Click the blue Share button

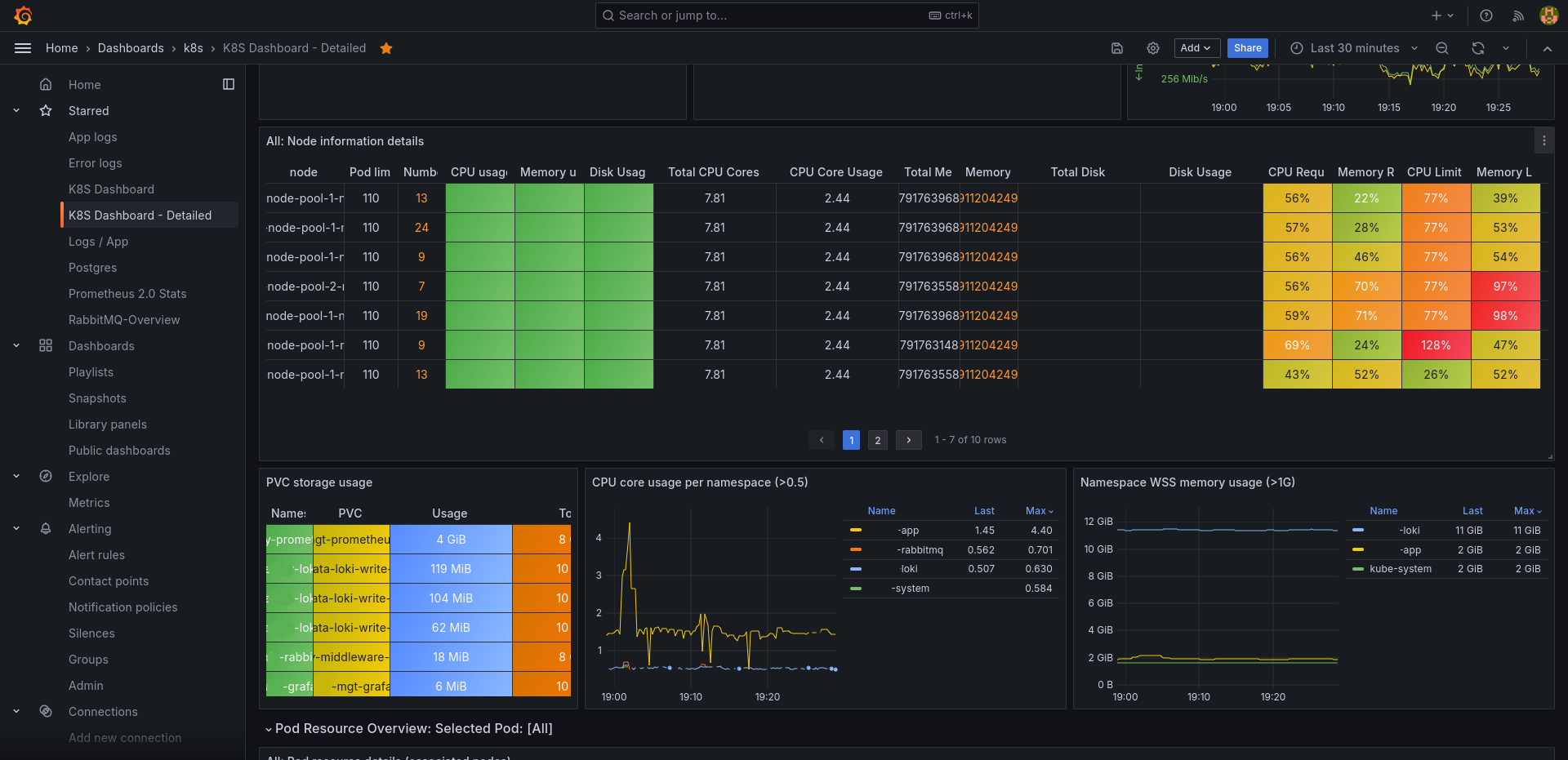[x=1248, y=48]
